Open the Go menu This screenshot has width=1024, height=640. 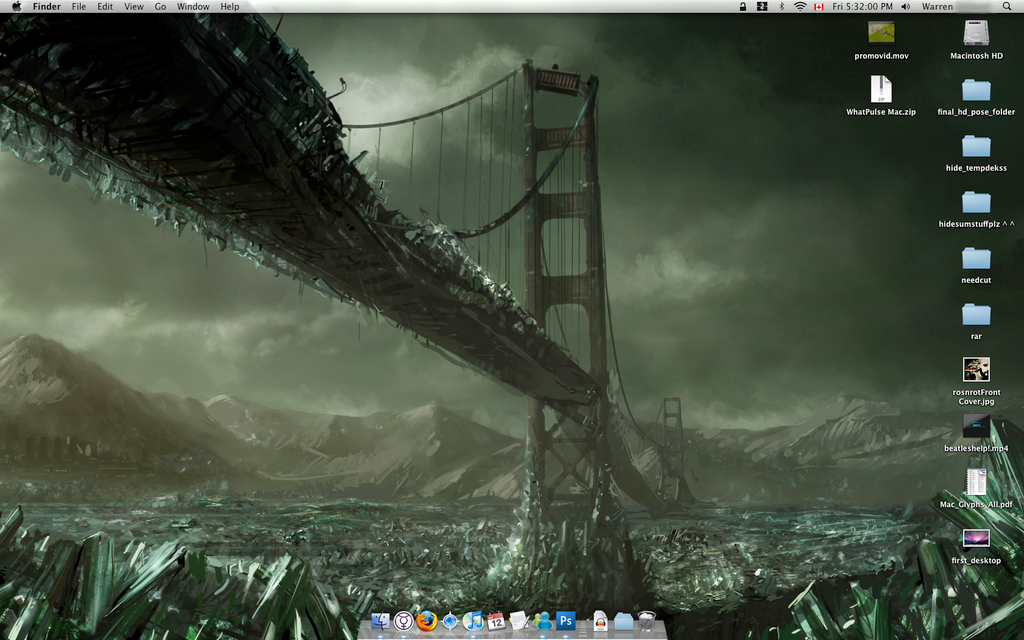pos(161,7)
